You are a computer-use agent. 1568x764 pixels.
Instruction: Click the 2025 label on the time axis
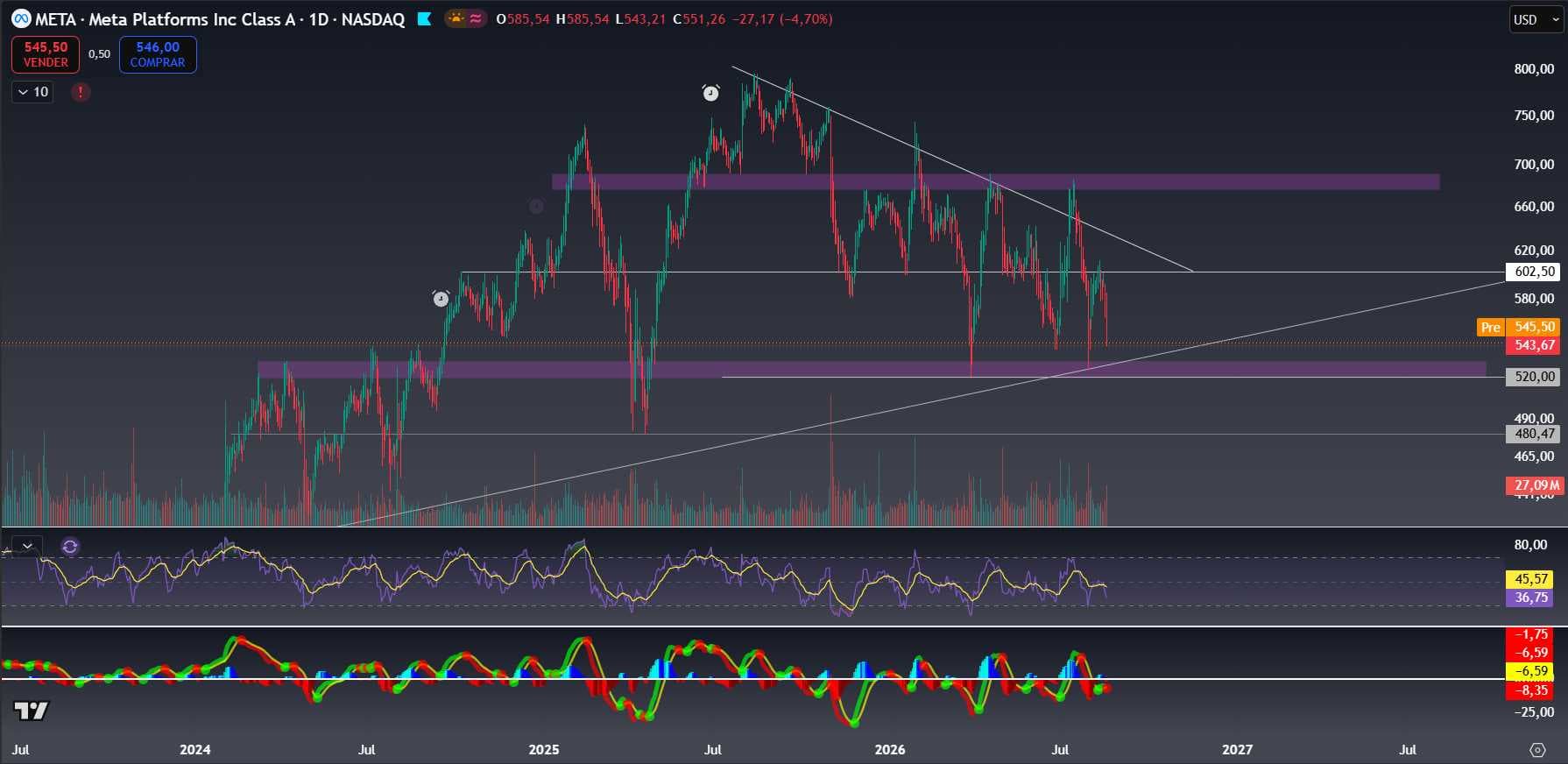tap(544, 750)
